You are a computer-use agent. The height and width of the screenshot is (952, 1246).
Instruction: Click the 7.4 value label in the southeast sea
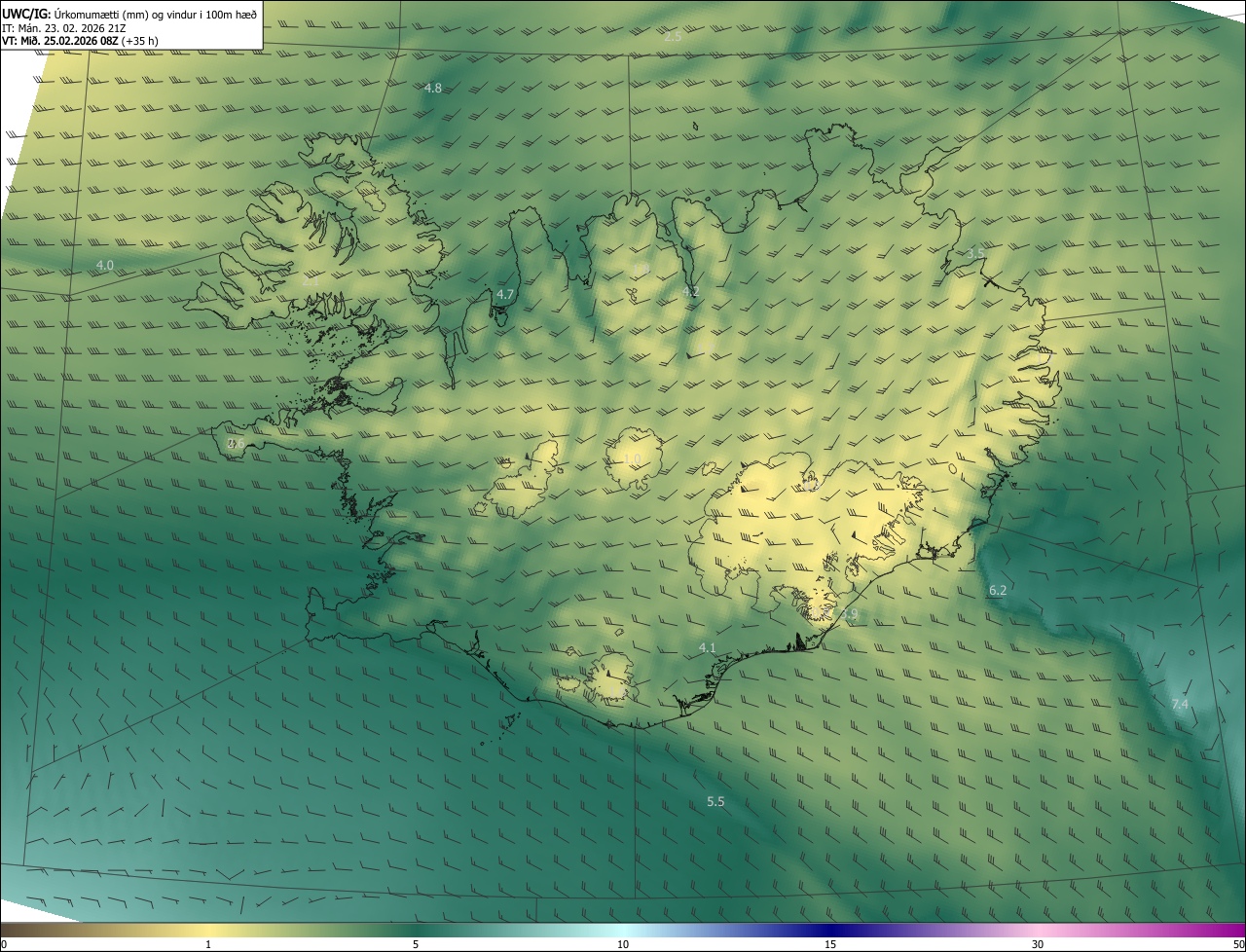(x=1180, y=704)
